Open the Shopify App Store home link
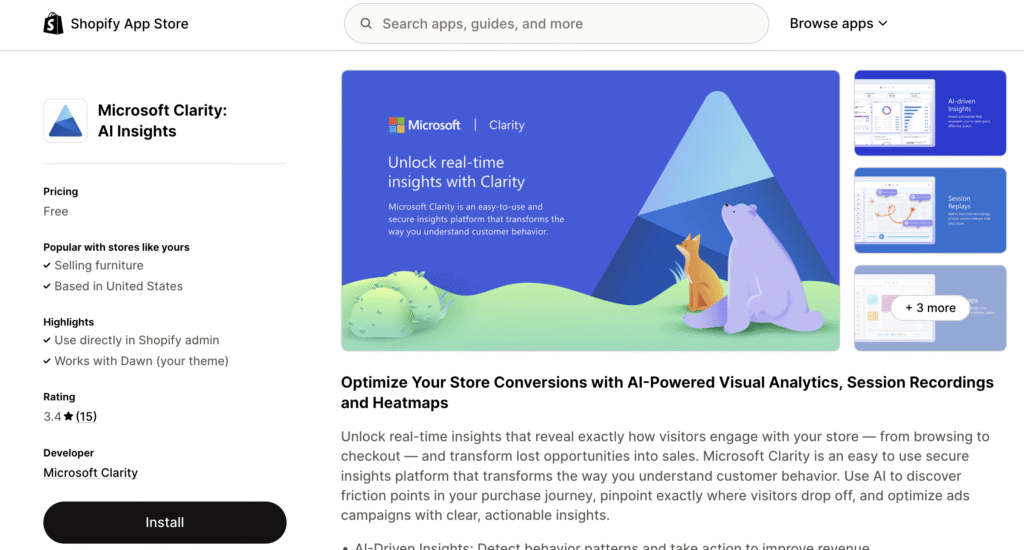The height and width of the screenshot is (550, 1024). [x=116, y=24]
